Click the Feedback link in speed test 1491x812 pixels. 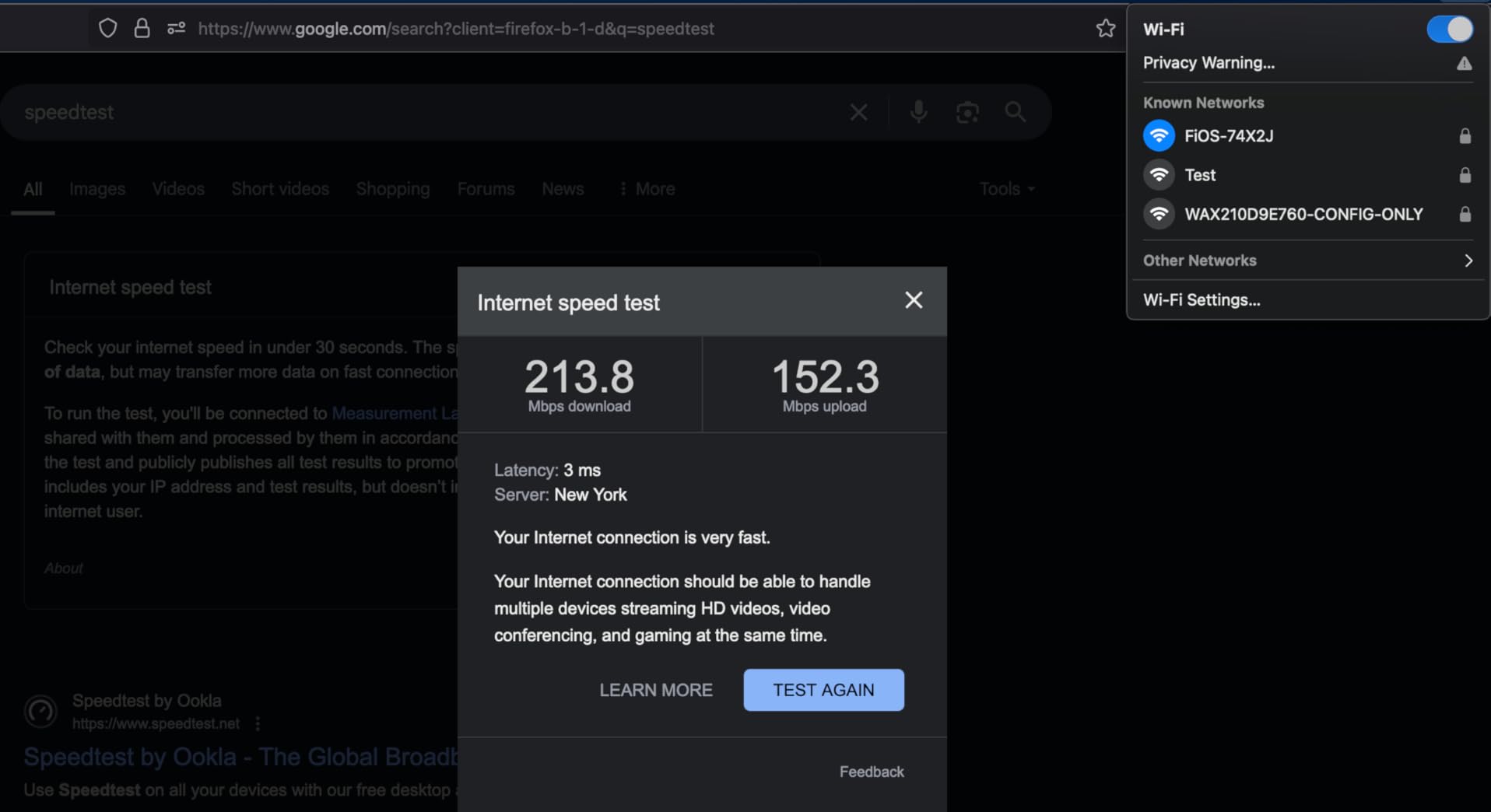tap(871, 772)
